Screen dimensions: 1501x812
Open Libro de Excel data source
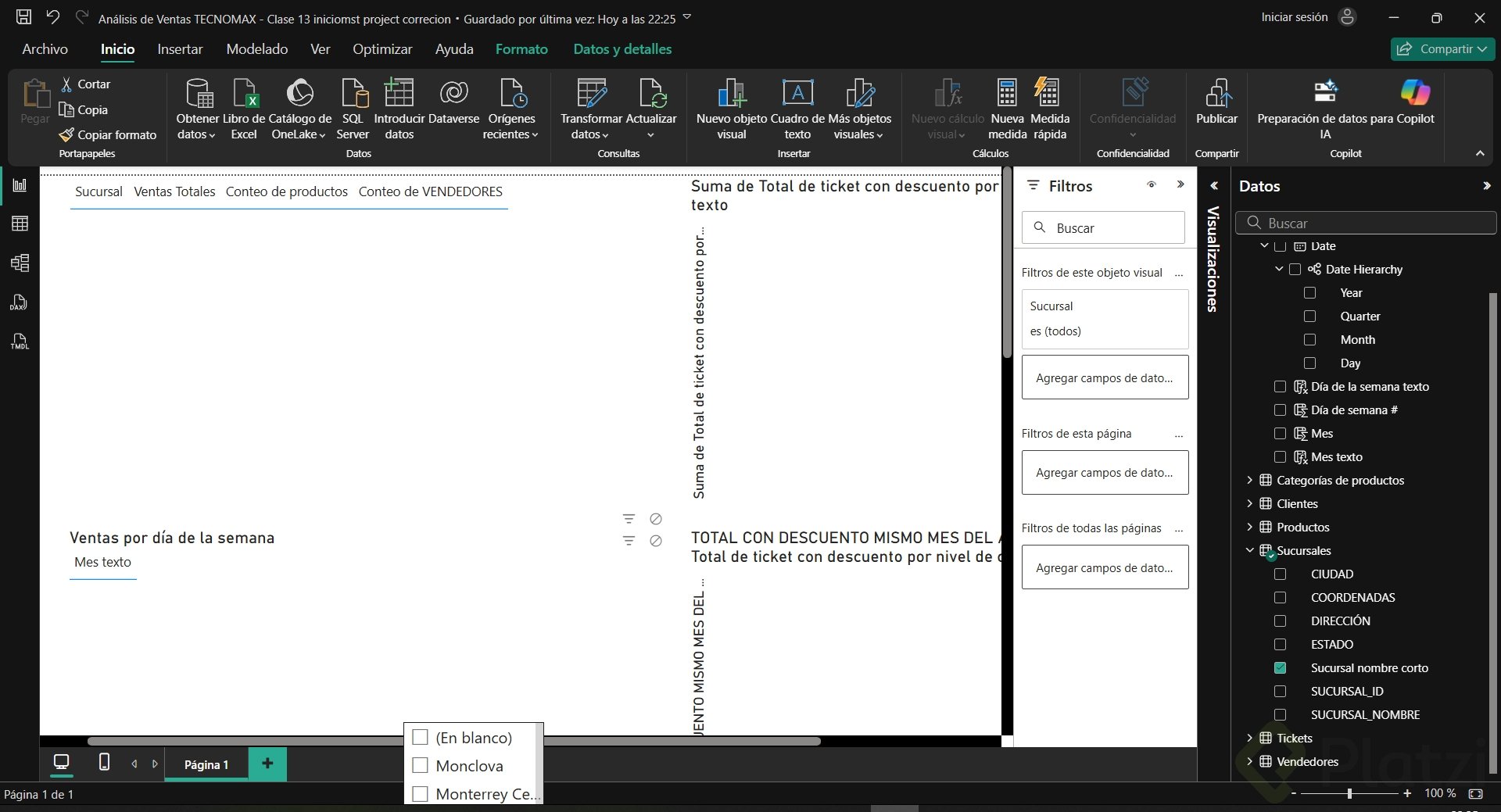[244, 109]
